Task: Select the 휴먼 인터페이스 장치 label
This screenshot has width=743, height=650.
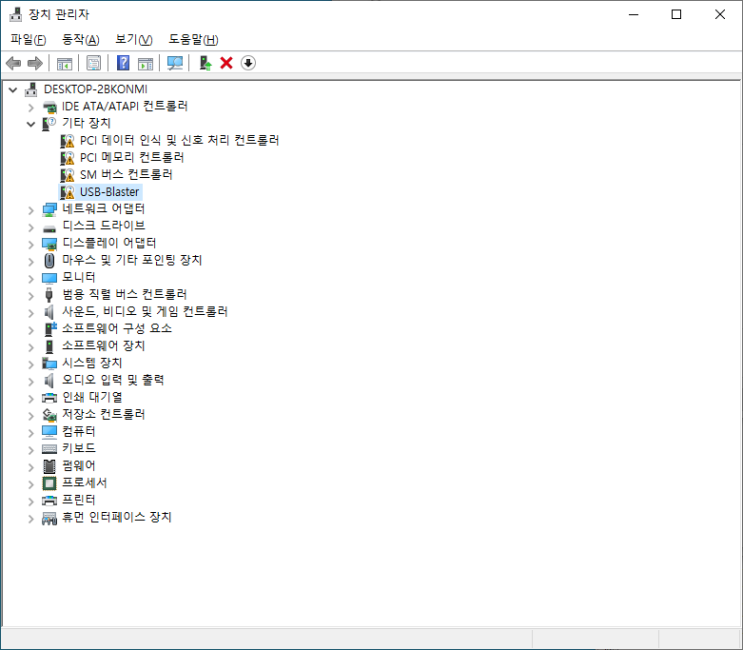Action: point(117,517)
